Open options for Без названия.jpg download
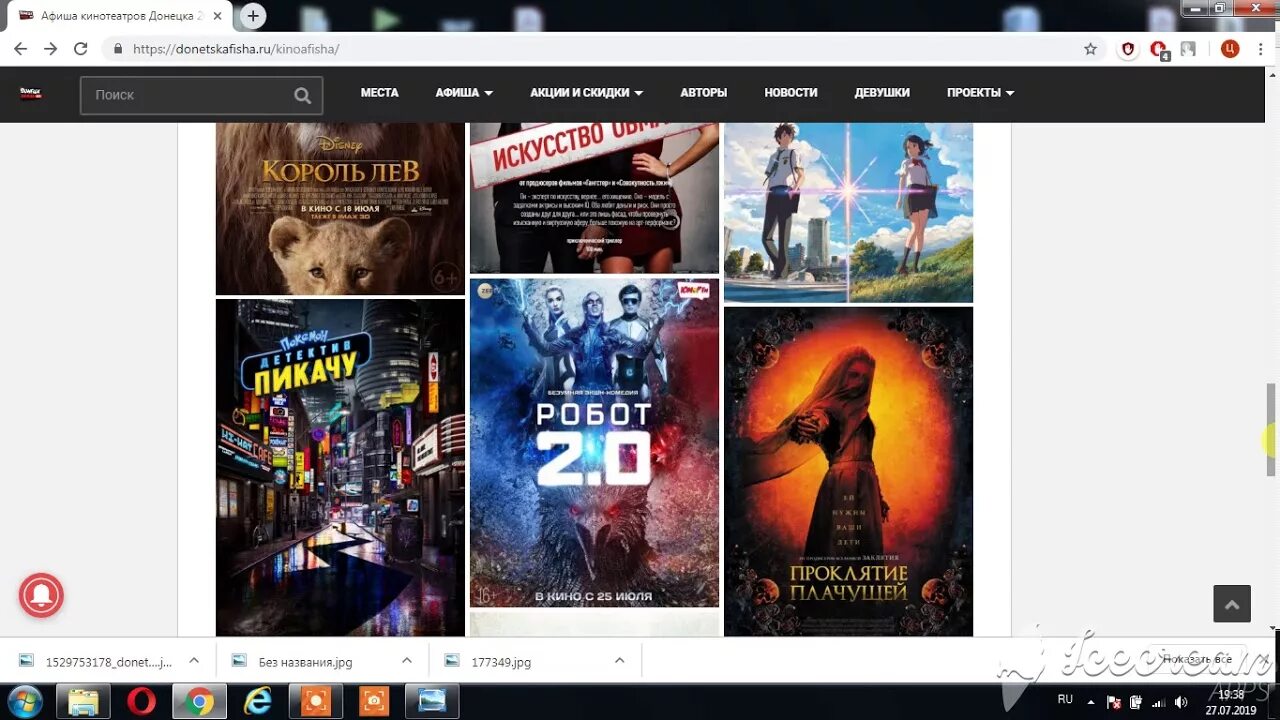1280x720 pixels. pyautogui.click(x=407, y=661)
